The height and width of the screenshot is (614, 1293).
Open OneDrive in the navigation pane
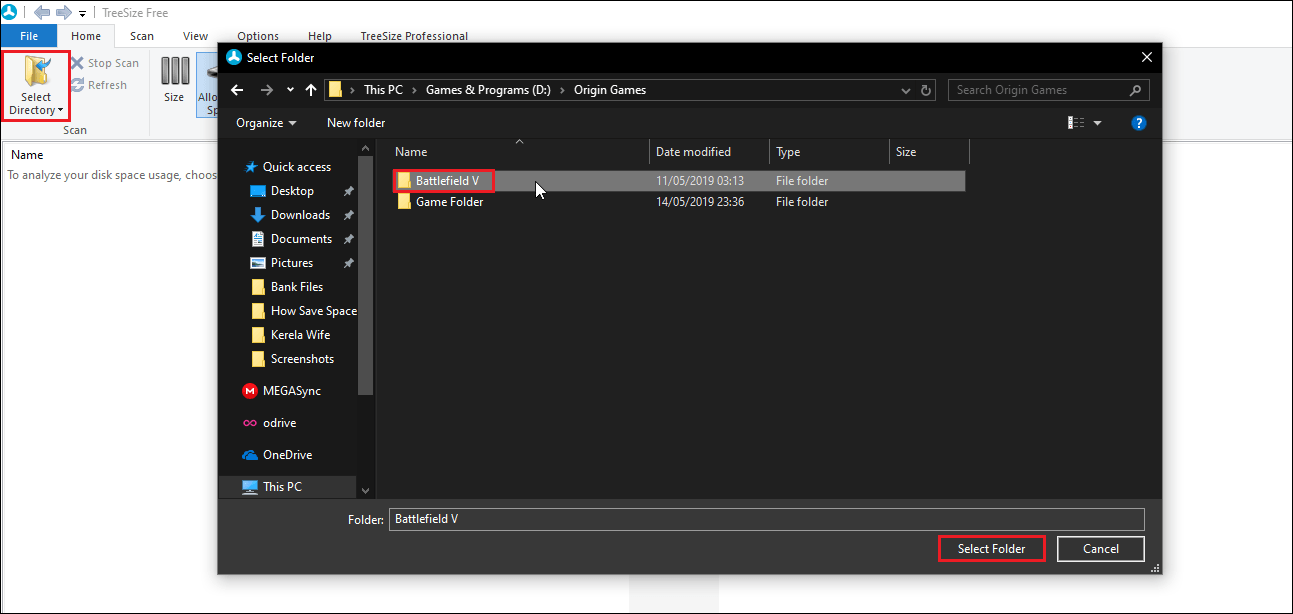click(277, 455)
